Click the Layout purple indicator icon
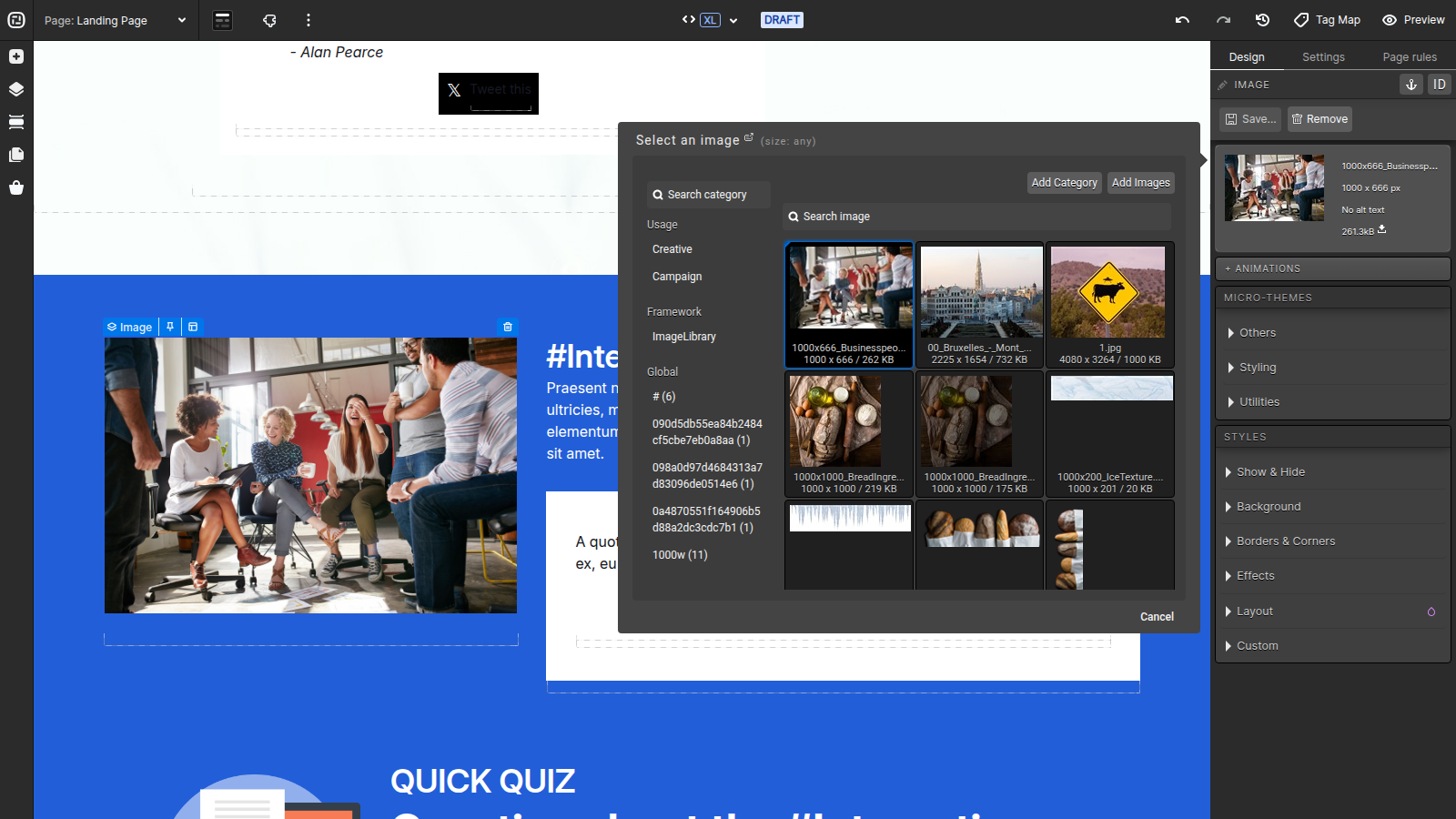This screenshot has height=819, width=1456. click(1431, 612)
